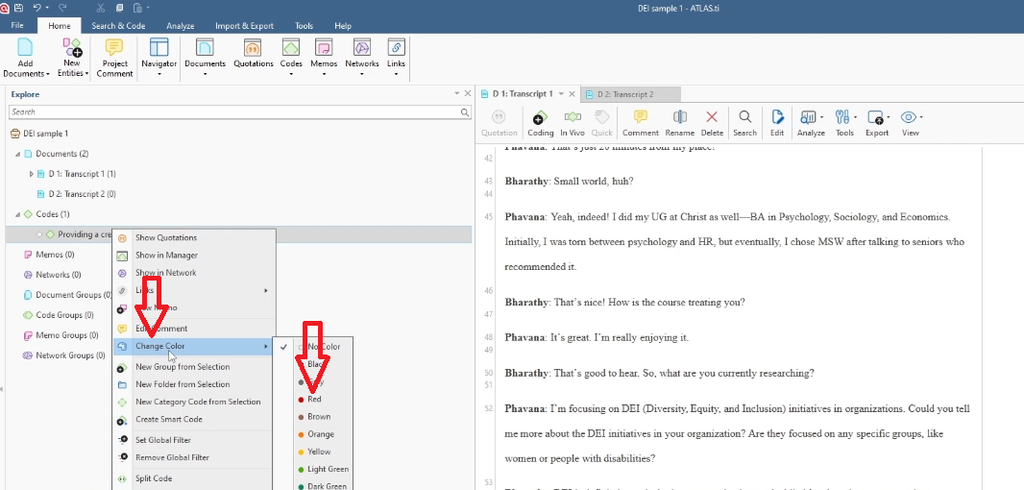The height and width of the screenshot is (490, 1024).
Task: Click the Add Documents ribbon icon
Action: pos(25,49)
